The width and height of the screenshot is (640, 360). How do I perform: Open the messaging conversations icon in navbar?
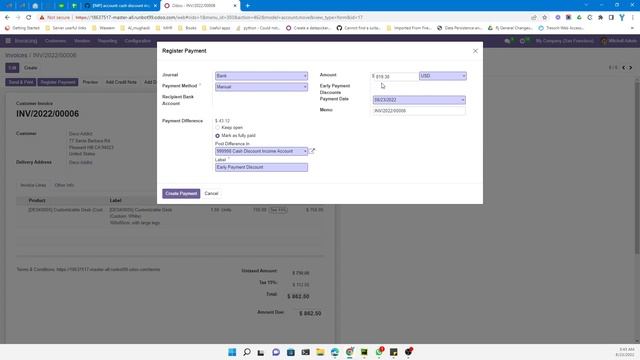pyautogui.click(x=507, y=41)
